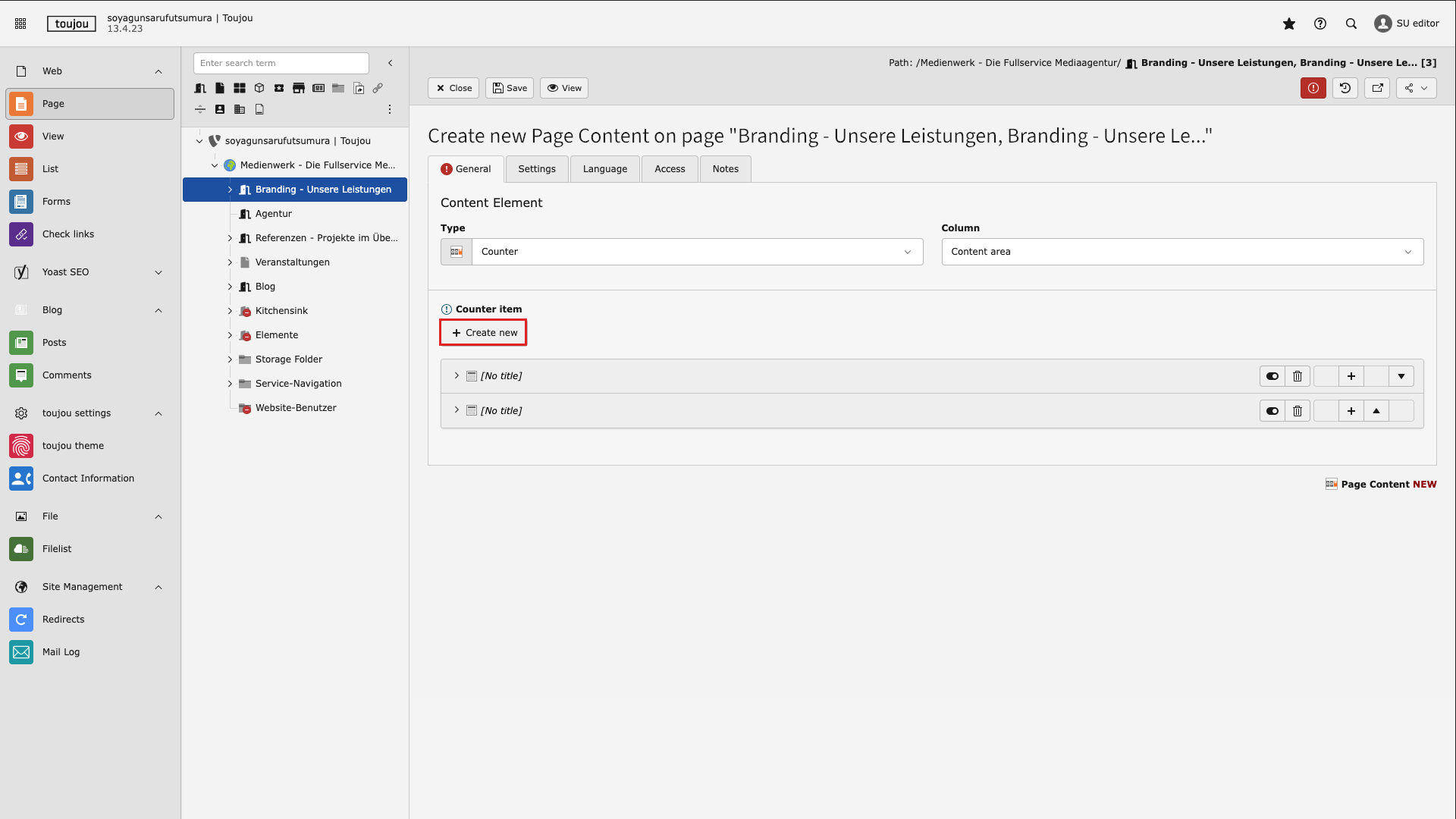
Task: Click Create new counter item button
Action: (484, 333)
